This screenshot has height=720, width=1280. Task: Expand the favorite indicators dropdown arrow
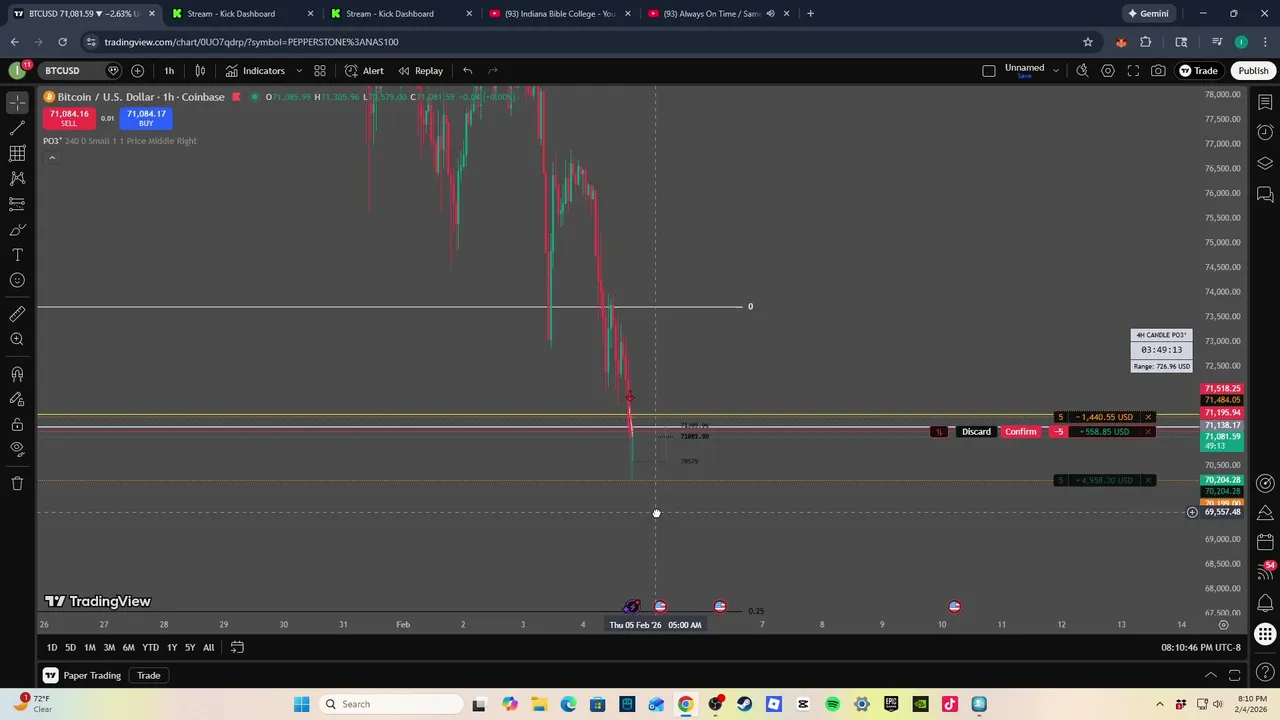click(x=299, y=70)
